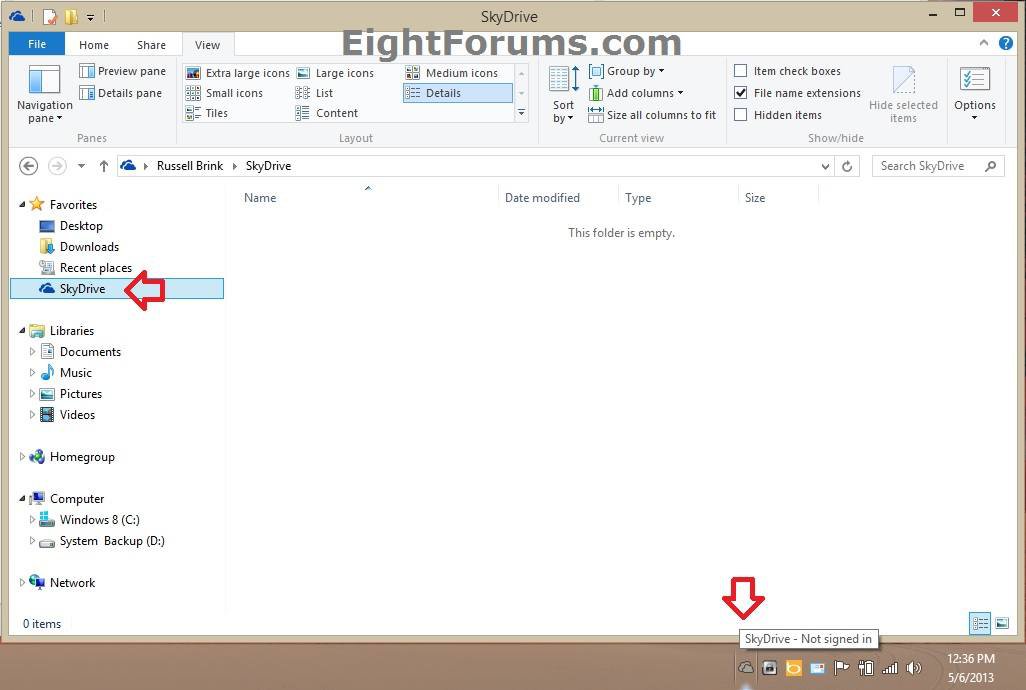Image resolution: width=1026 pixels, height=690 pixels.
Task: Switch layout to Large icons
Action: [x=335, y=73]
